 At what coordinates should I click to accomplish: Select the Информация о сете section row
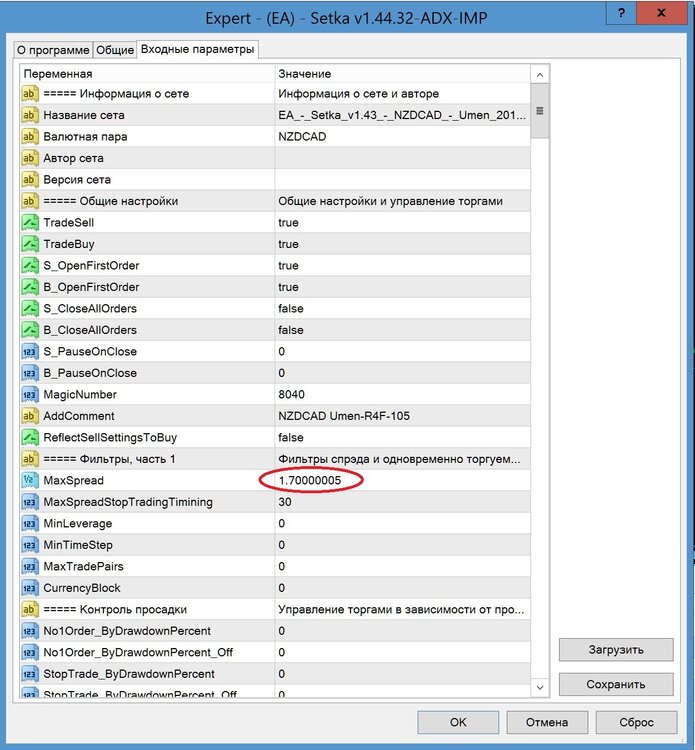275,94
